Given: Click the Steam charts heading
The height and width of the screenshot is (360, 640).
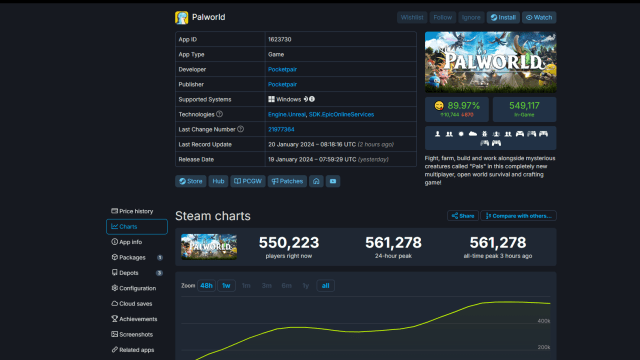Looking at the screenshot, I should coord(213,216).
